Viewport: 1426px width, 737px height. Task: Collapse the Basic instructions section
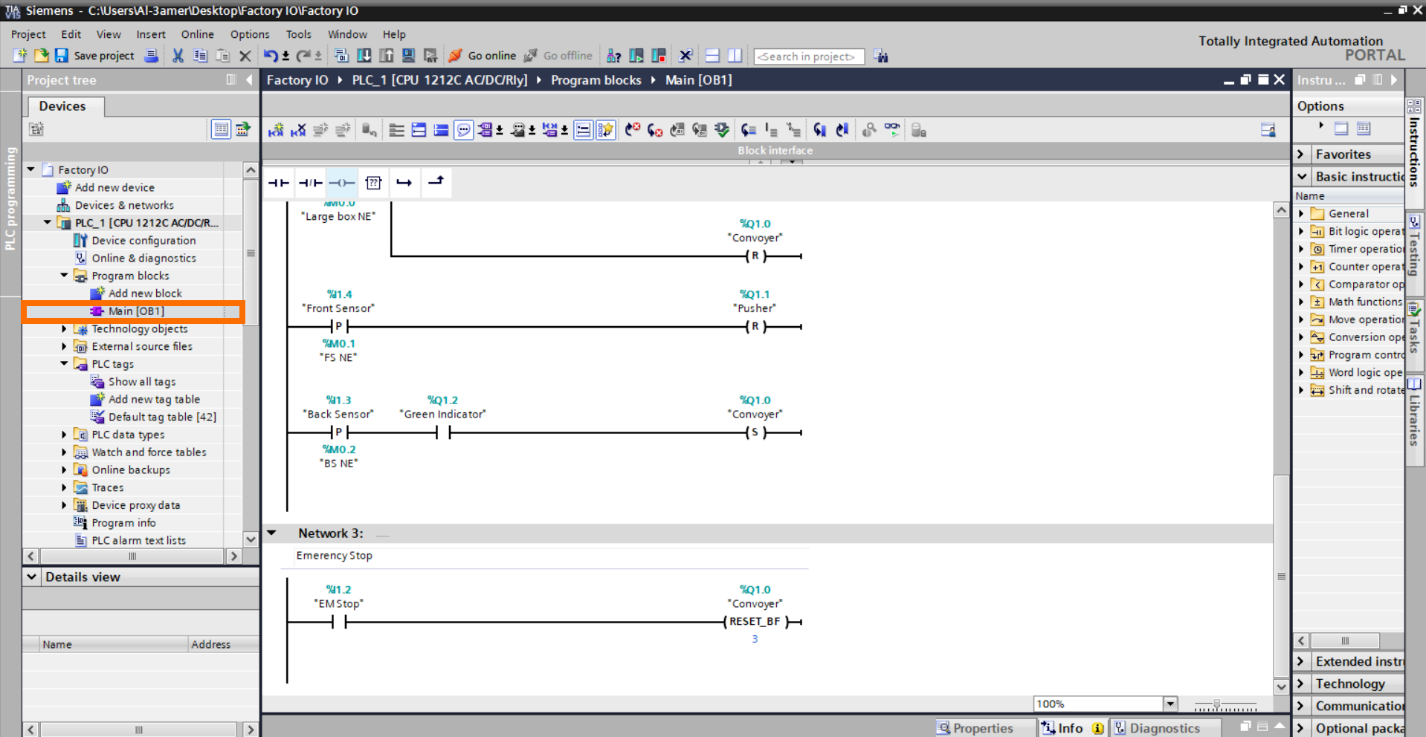(1301, 176)
